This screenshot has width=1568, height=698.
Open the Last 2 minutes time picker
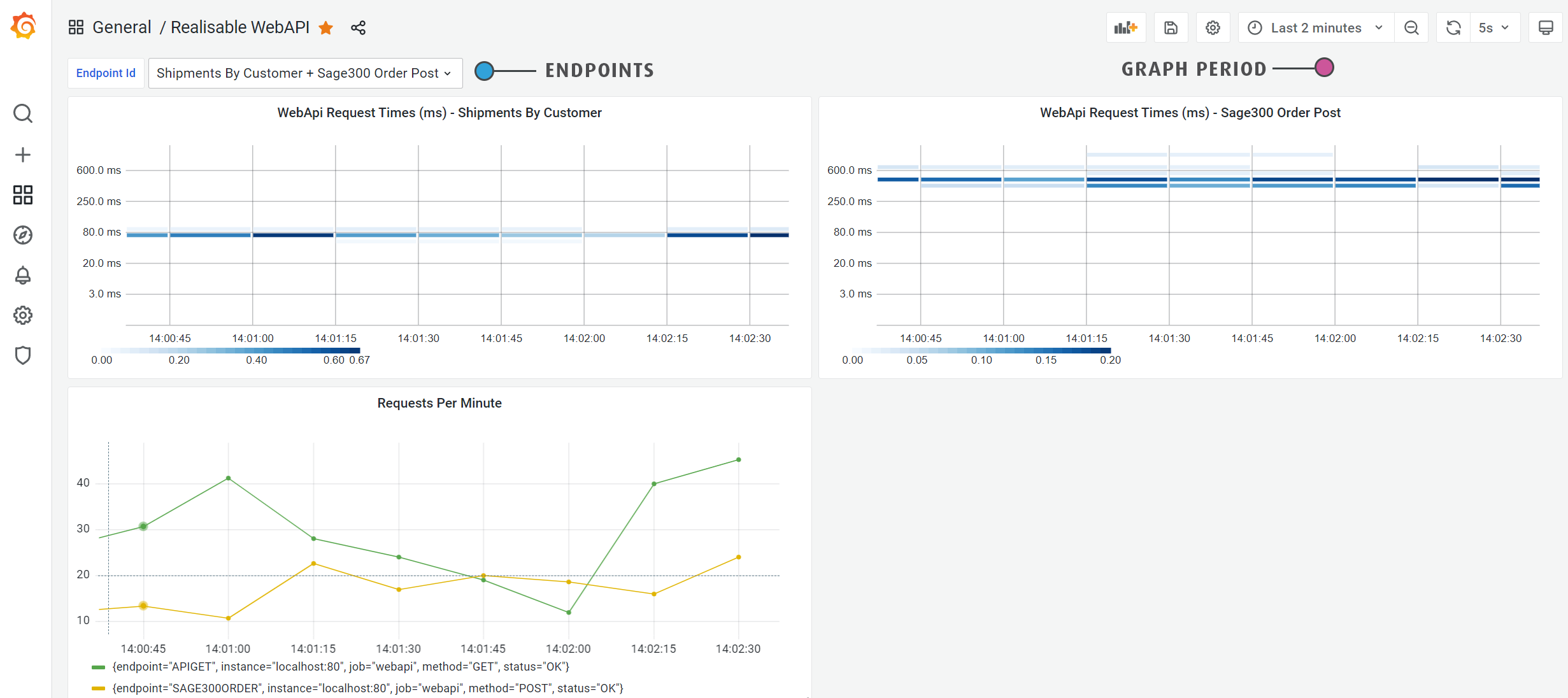1316,28
